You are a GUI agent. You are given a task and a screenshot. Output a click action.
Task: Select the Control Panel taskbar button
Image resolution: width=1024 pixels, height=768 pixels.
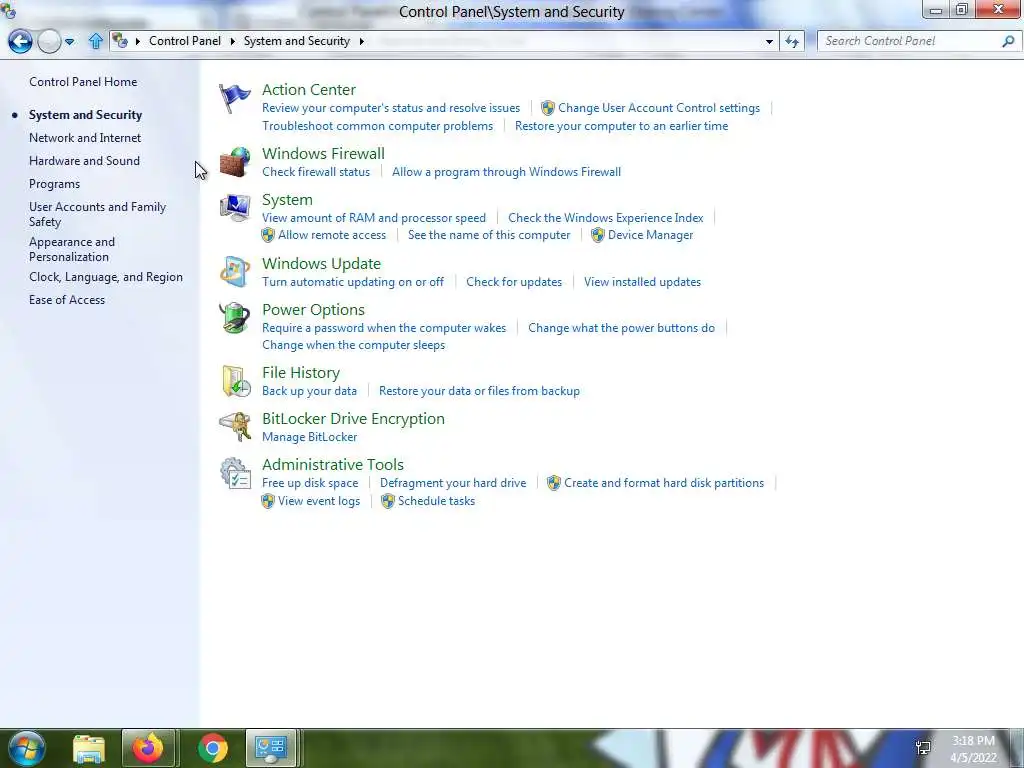tap(271, 748)
